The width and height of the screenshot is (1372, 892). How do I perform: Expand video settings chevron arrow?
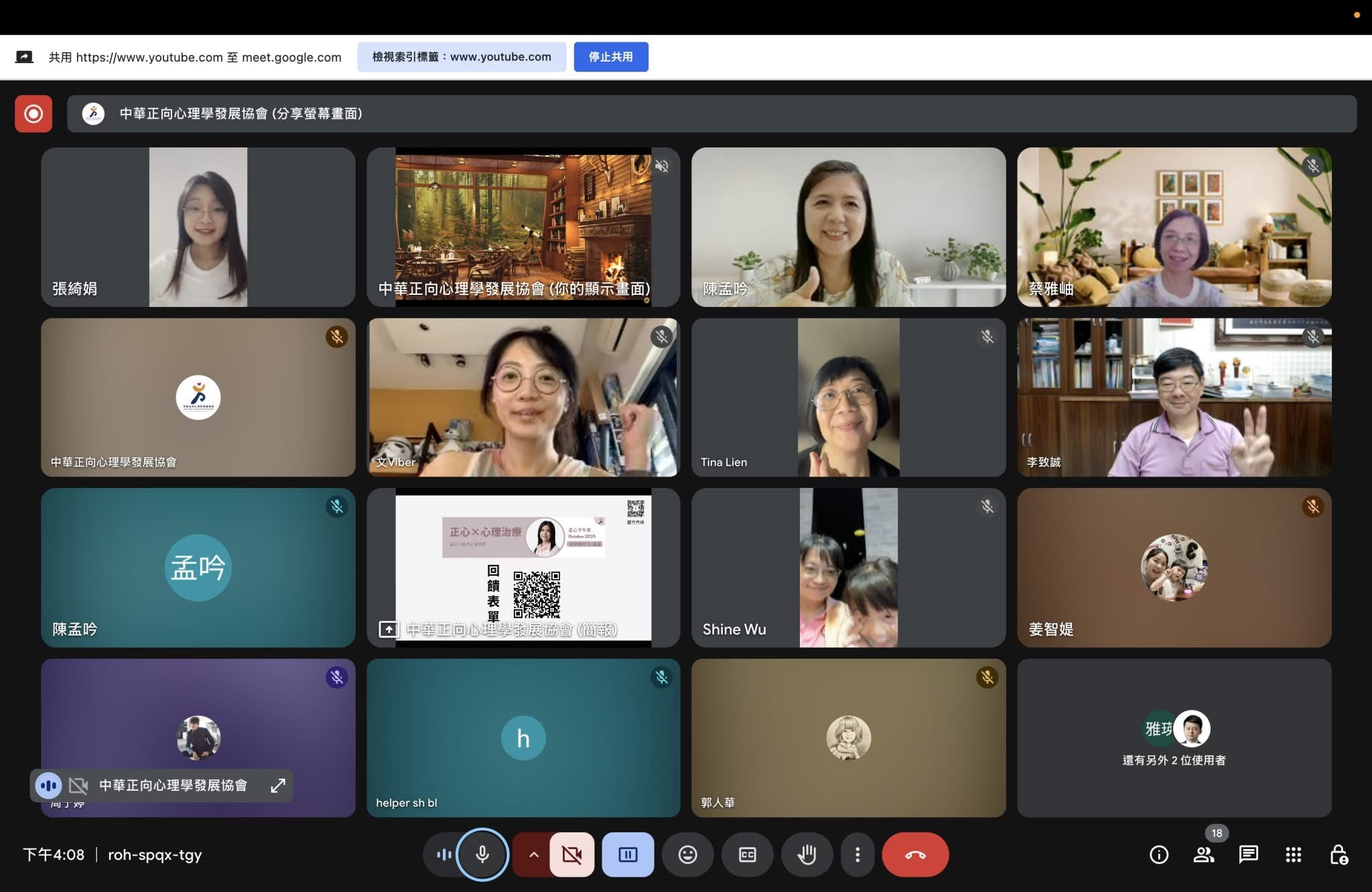533,854
